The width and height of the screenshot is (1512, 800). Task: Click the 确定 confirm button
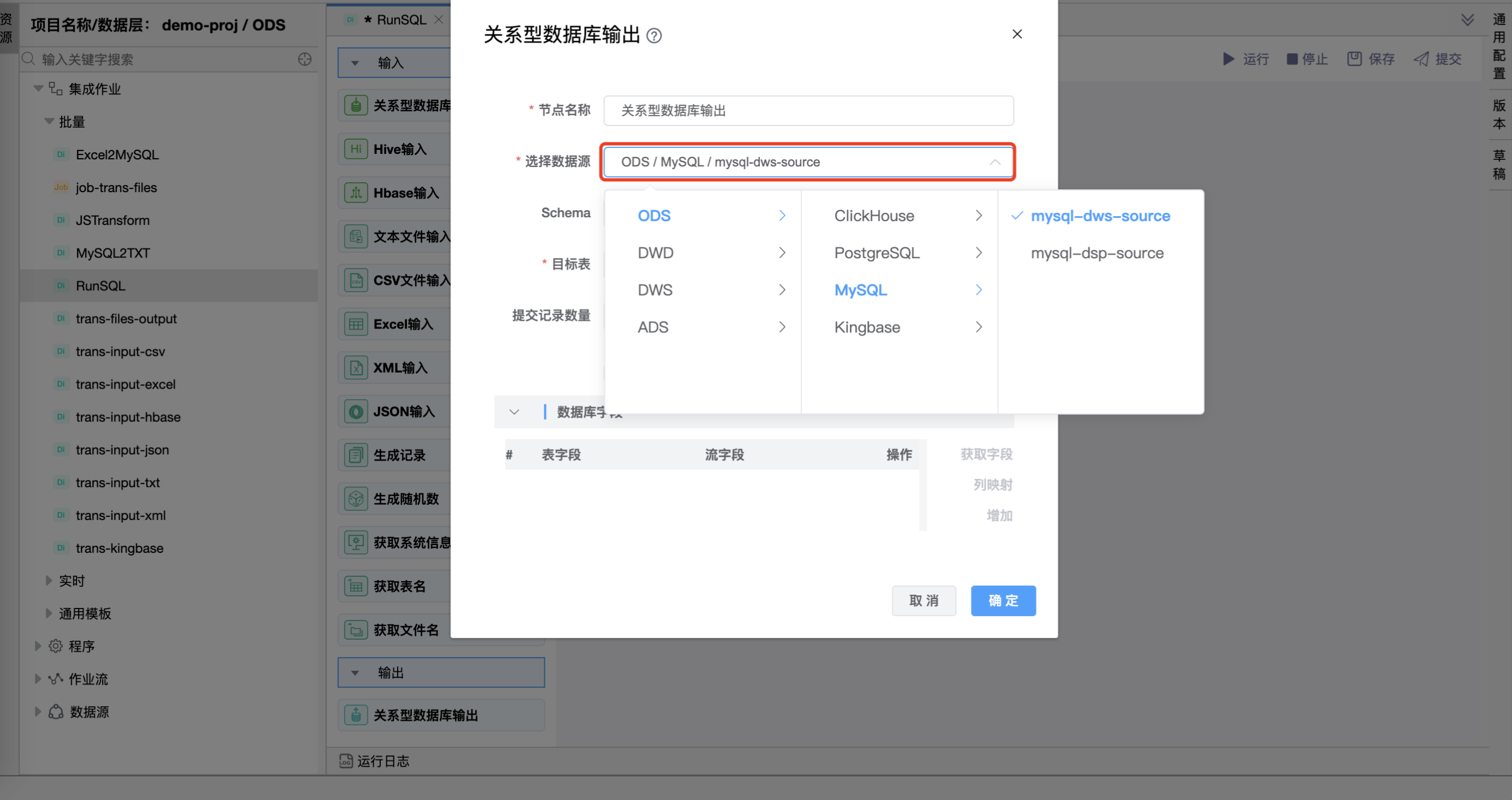(1003, 600)
